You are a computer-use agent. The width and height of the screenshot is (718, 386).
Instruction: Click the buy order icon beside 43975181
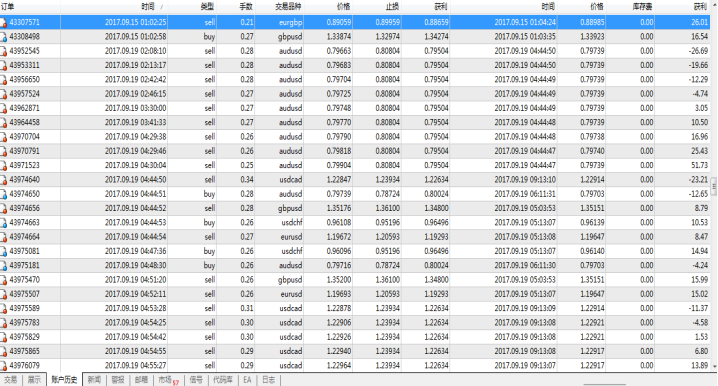tap(3, 266)
